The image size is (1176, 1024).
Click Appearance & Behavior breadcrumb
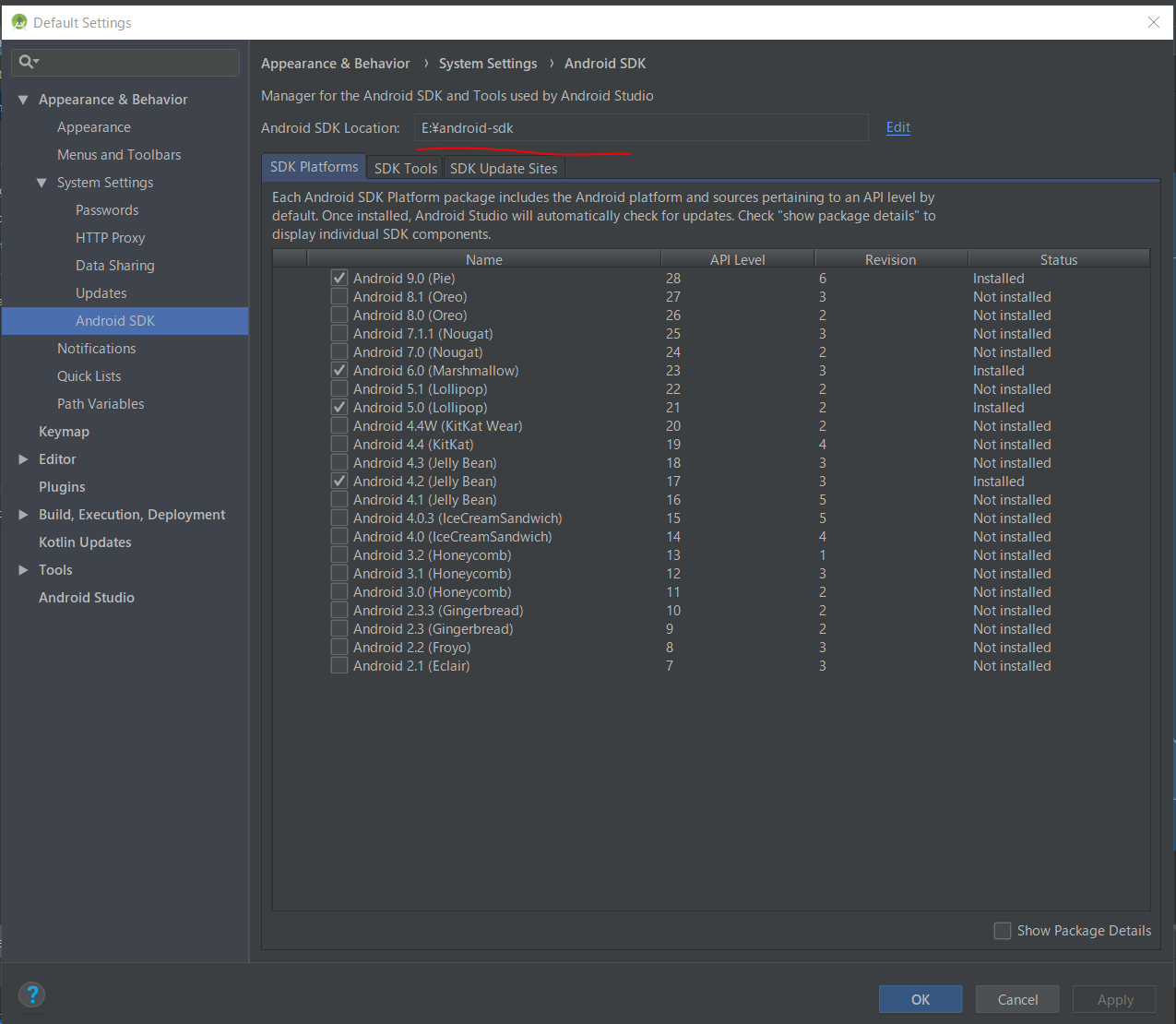(336, 64)
